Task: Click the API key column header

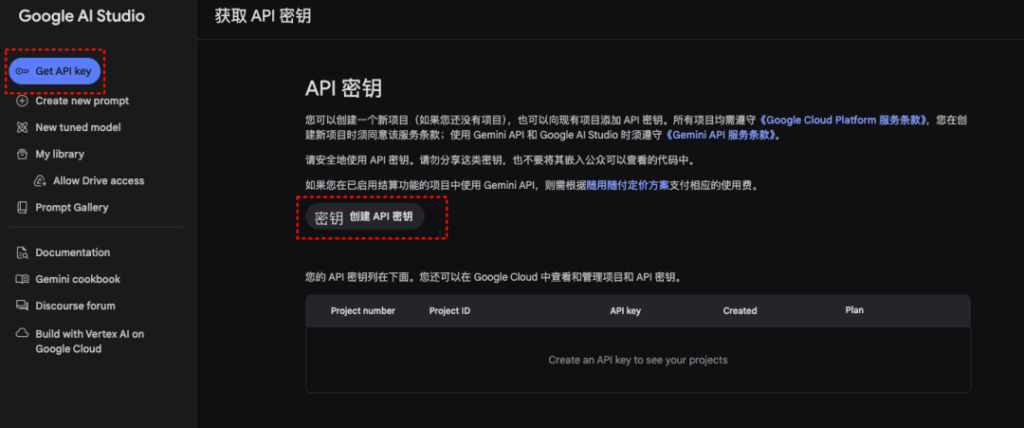Action: 625,311
